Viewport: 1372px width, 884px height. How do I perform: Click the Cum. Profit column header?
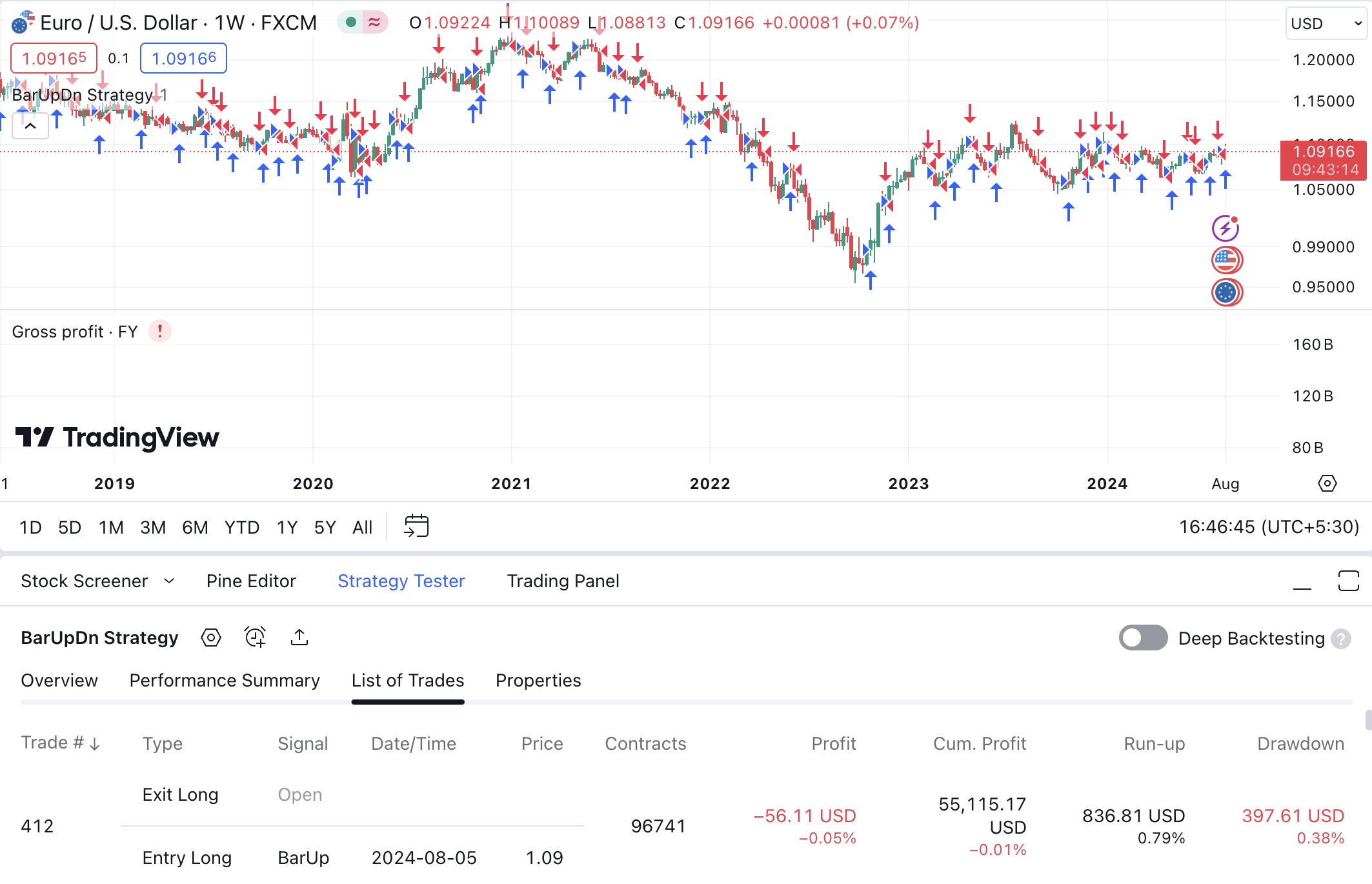point(980,744)
